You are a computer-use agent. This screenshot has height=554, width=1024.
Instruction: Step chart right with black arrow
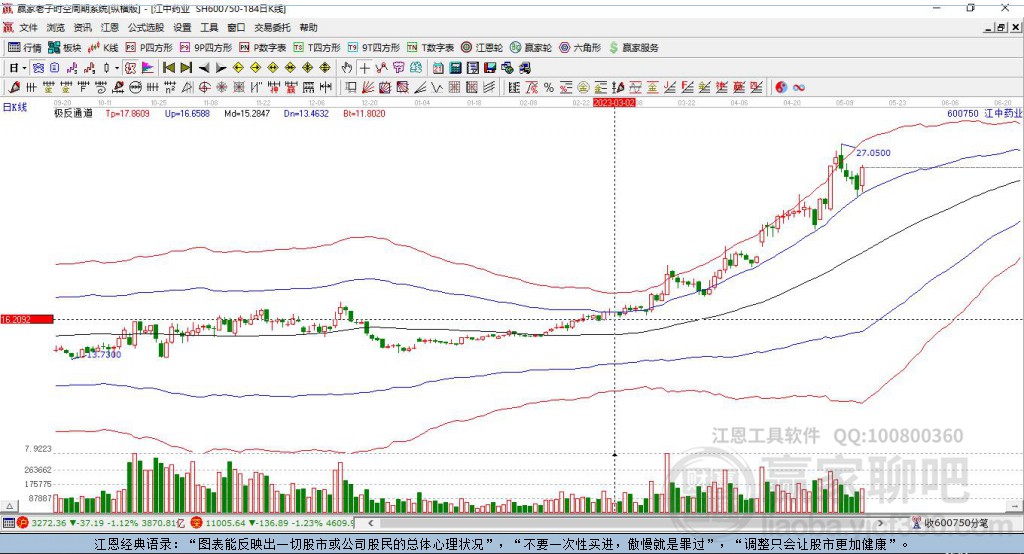[x=221, y=68]
